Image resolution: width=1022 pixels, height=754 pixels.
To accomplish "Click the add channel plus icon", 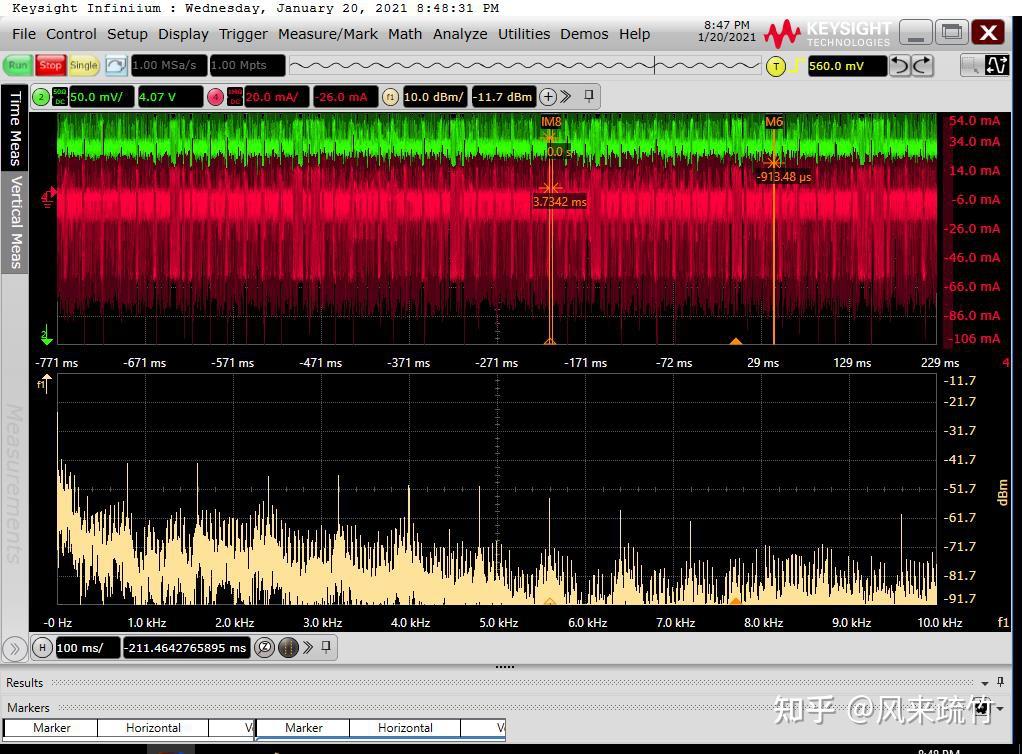I will click(548, 97).
